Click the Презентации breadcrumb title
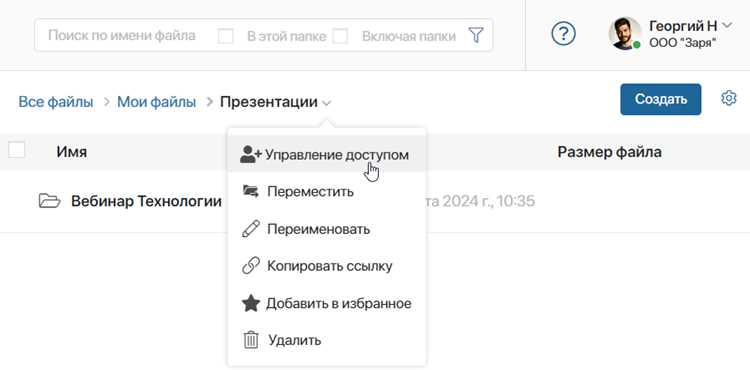The image size is (750, 370). click(x=269, y=102)
